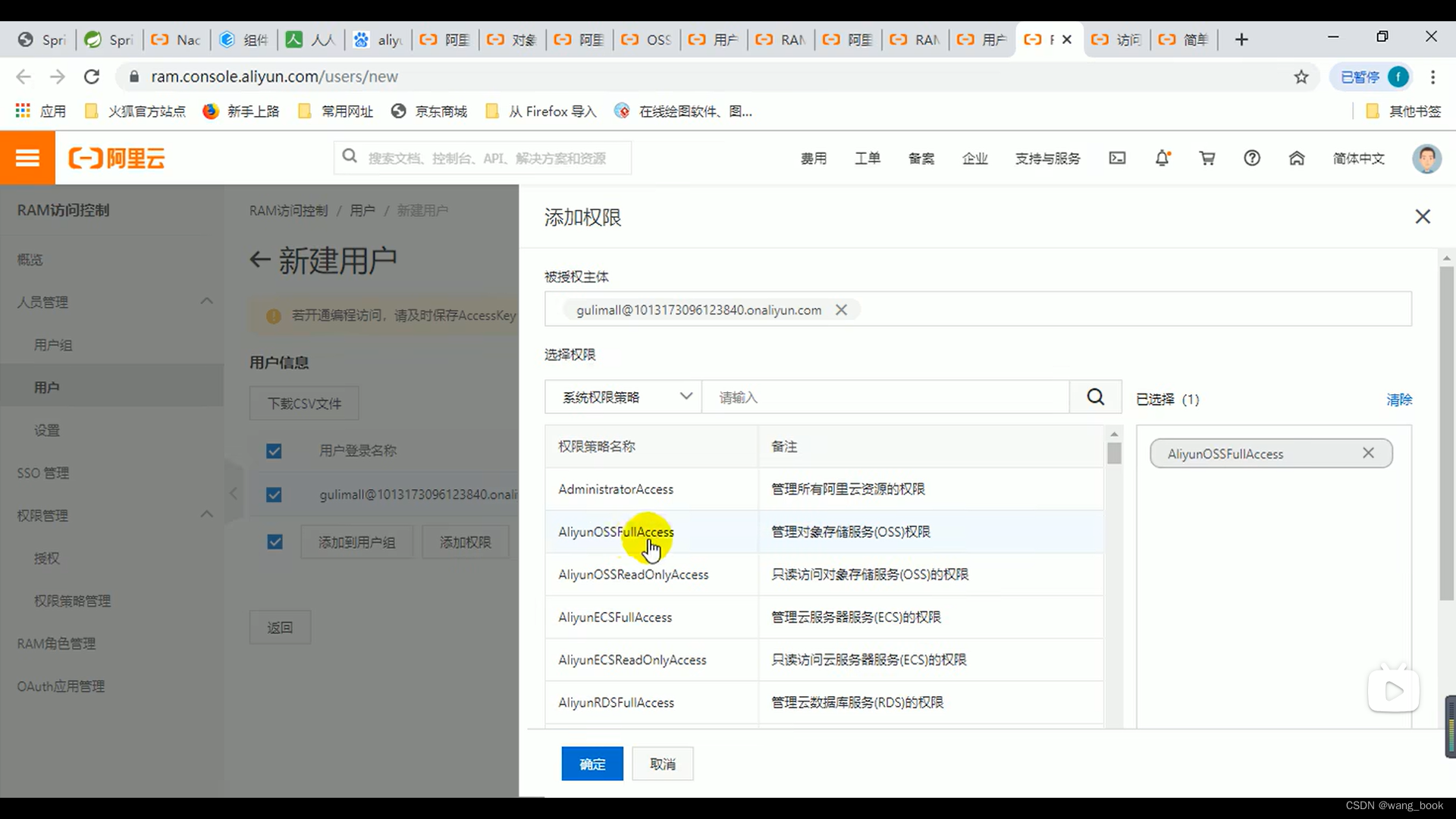The width and height of the screenshot is (1456, 819).
Task: Open the help question mark icon
Action: click(x=1252, y=158)
